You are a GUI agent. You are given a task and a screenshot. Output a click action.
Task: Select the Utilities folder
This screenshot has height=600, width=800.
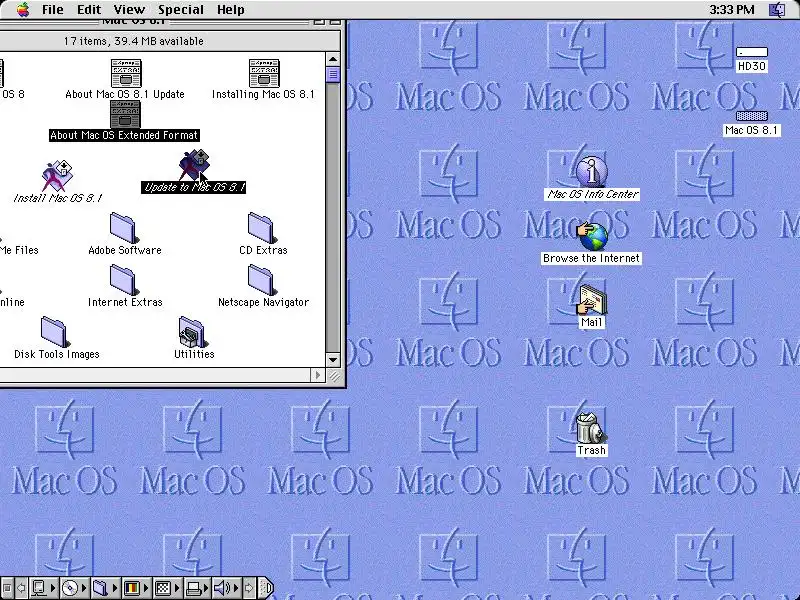[194, 338]
